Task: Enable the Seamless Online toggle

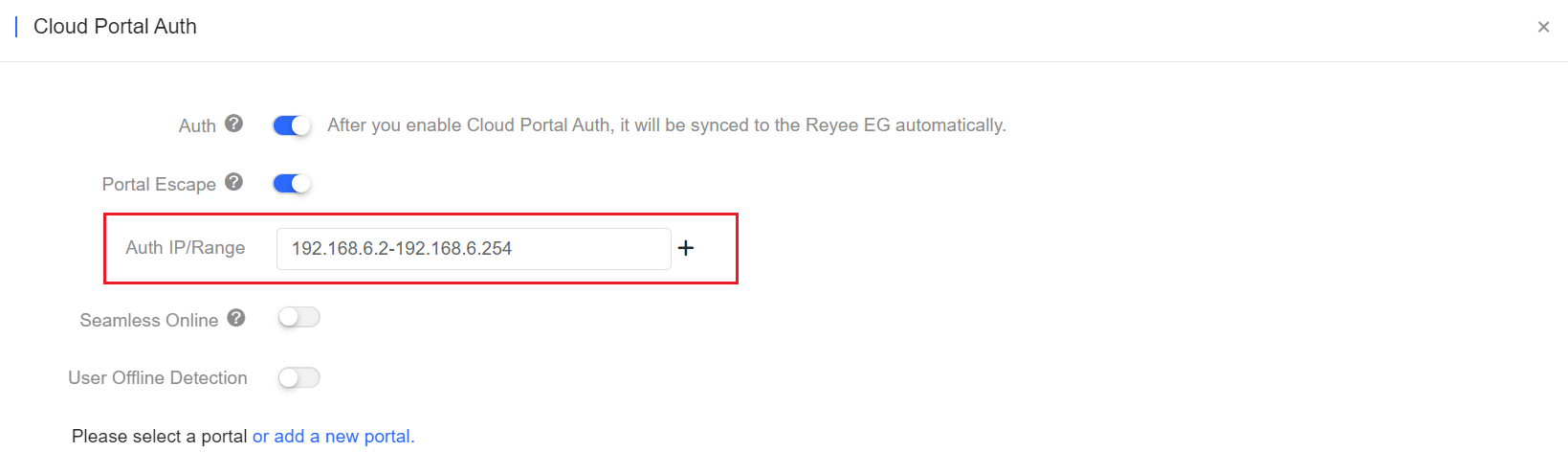Action: (x=298, y=318)
